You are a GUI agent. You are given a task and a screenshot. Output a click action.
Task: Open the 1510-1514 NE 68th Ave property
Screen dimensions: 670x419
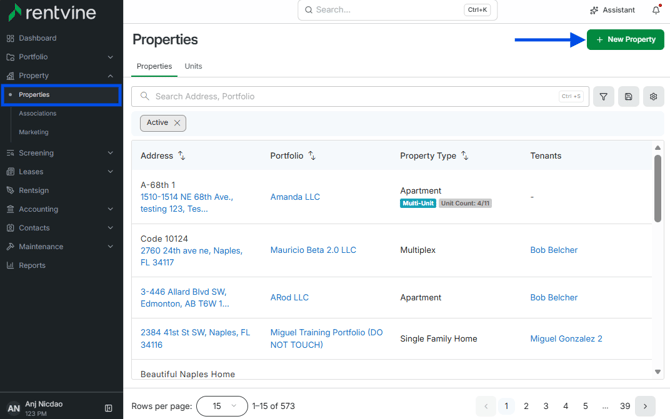(187, 203)
